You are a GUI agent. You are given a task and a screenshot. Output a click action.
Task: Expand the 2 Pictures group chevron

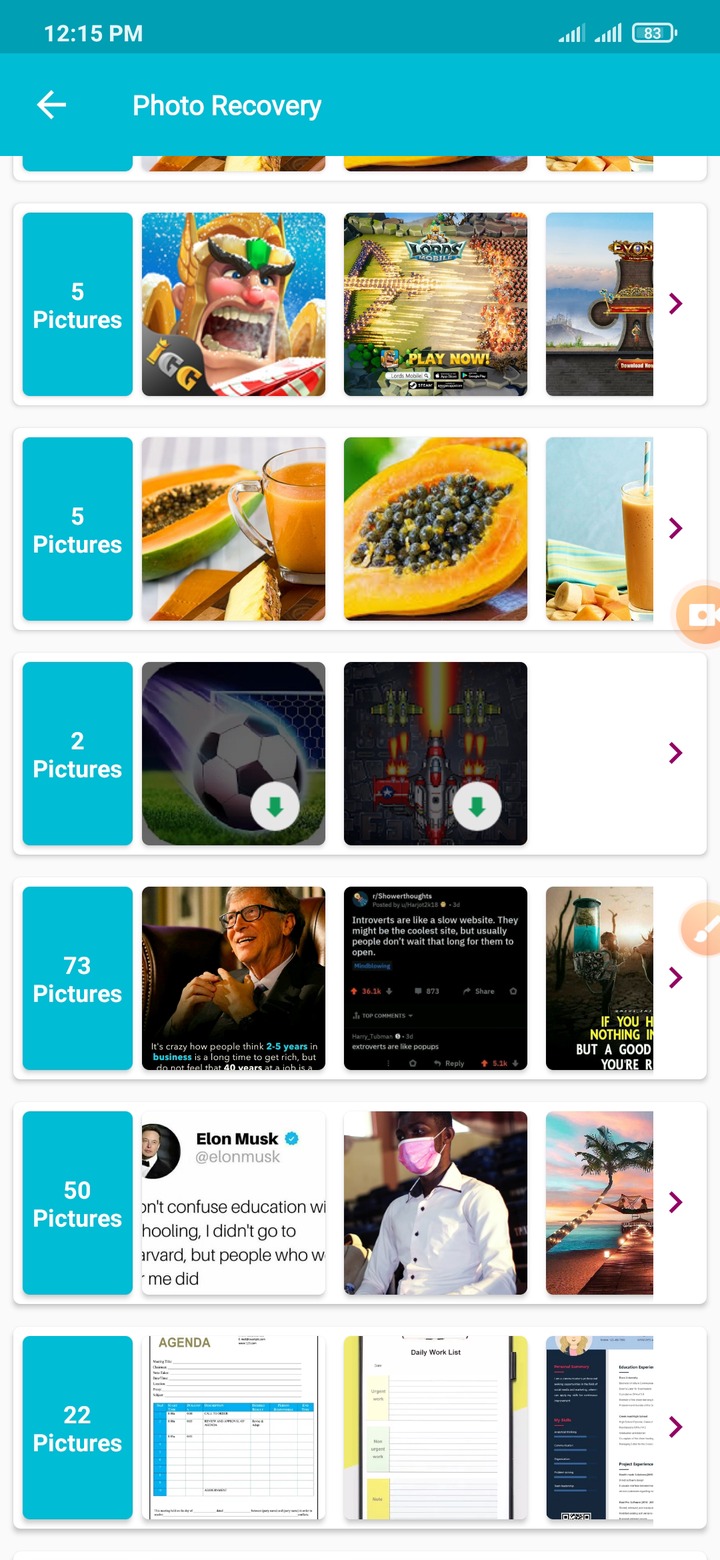pos(676,753)
